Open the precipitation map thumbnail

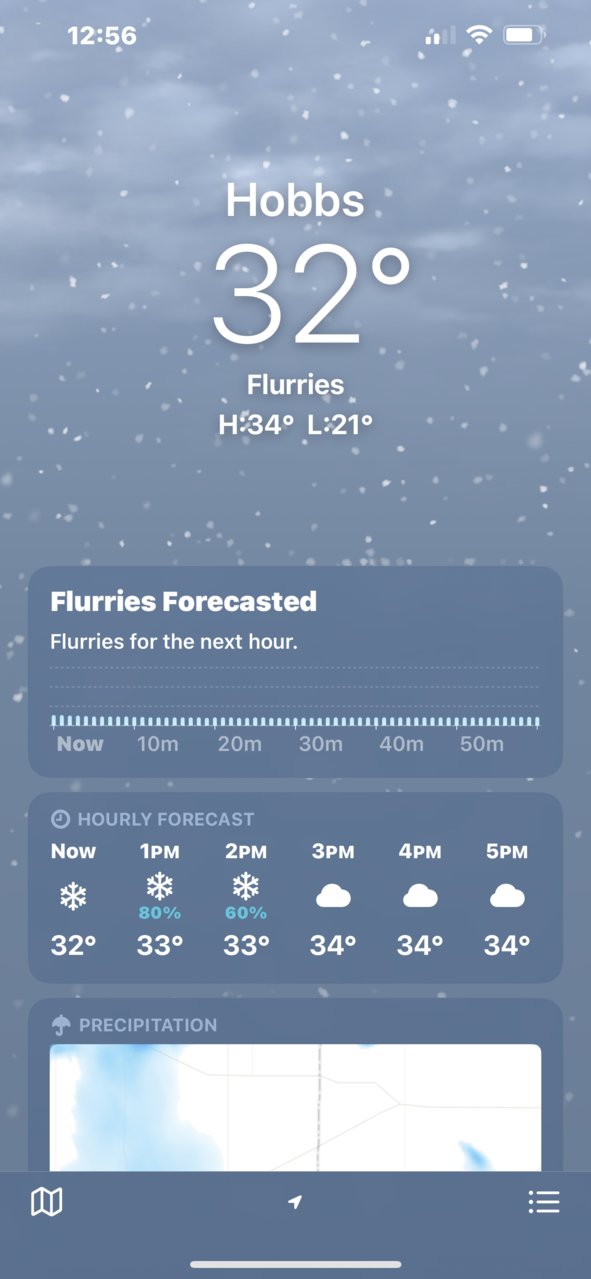(295, 1108)
